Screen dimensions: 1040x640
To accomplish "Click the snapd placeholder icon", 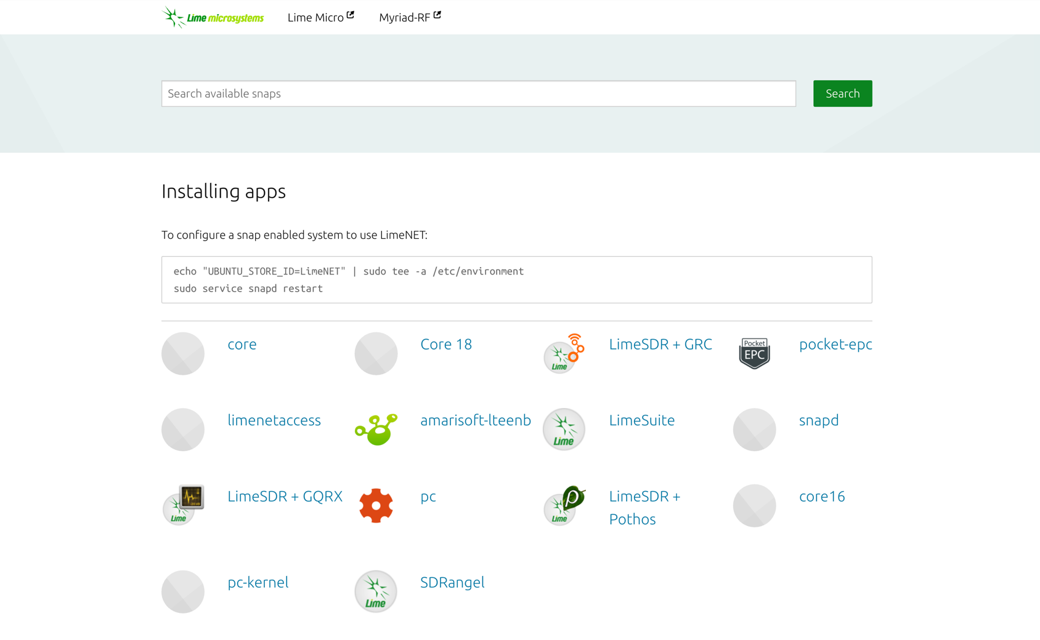I will [x=754, y=429].
